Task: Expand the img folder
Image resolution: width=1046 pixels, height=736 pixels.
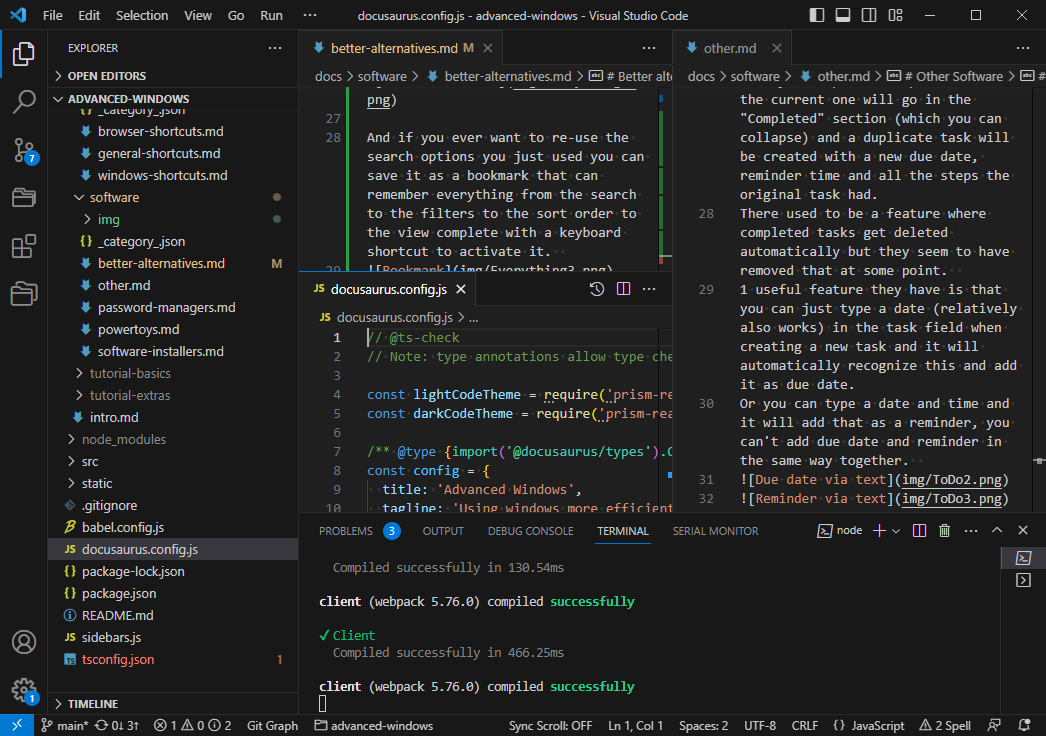Action: (173, 220)
